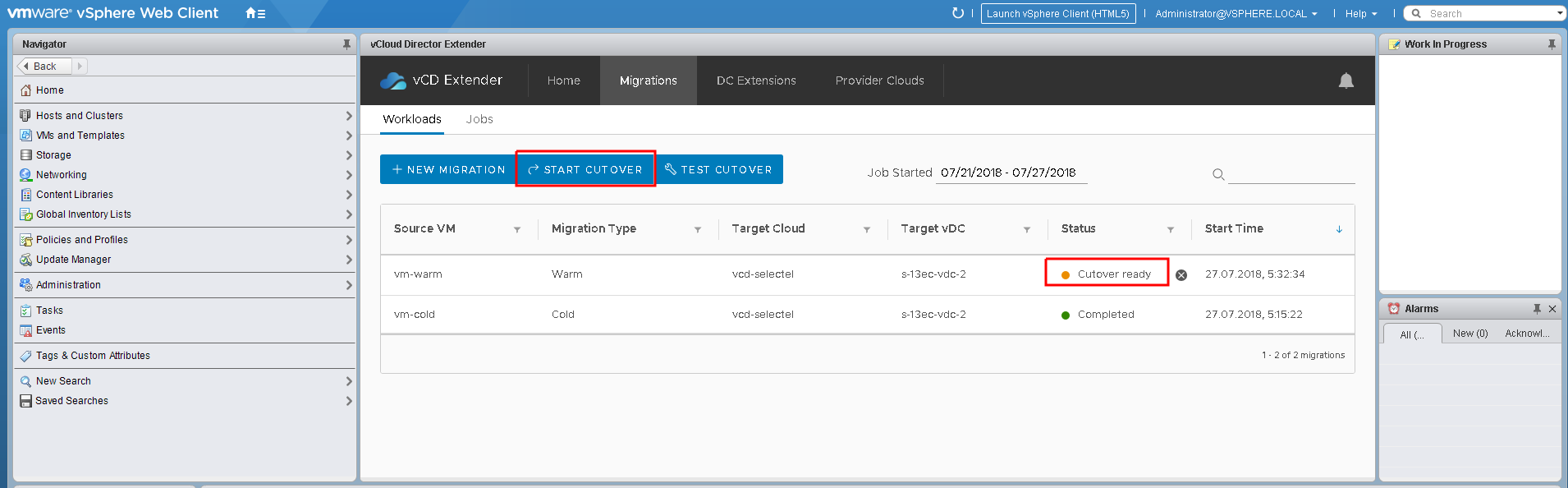Image resolution: width=1568 pixels, height=488 pixels.
Task: Expand the Networking chevron
Action: coord(349,175)
